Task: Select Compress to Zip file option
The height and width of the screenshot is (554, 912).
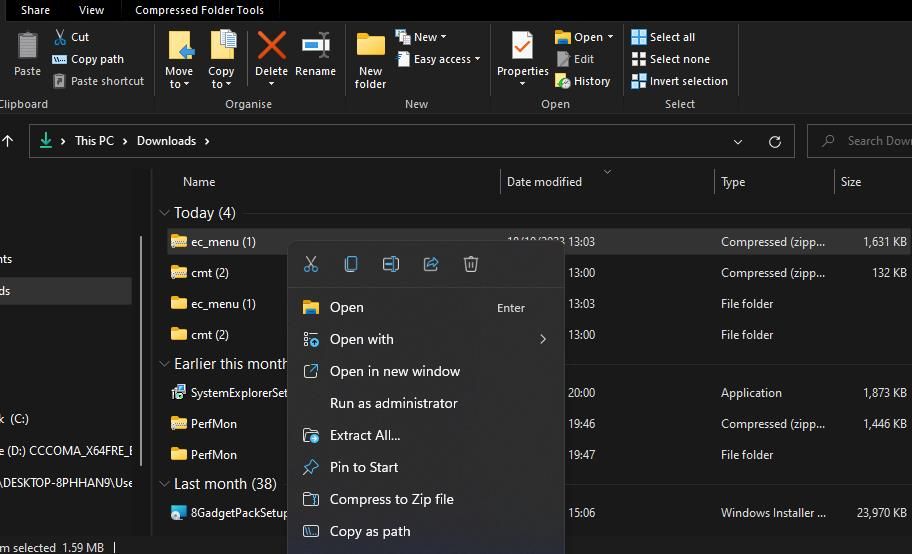Action: 391,499
